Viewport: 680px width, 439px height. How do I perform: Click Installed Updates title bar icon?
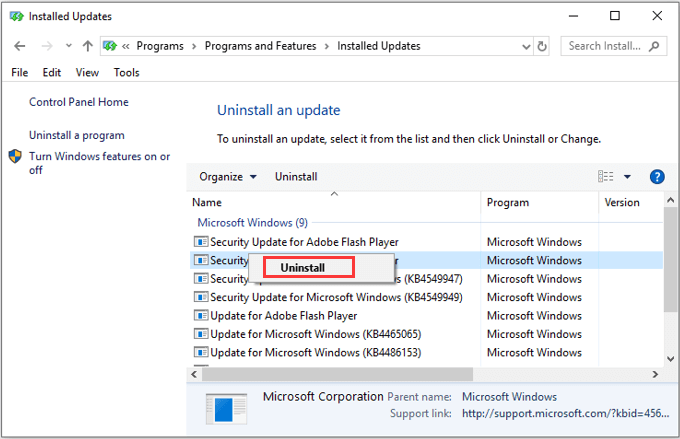point(16,16)
